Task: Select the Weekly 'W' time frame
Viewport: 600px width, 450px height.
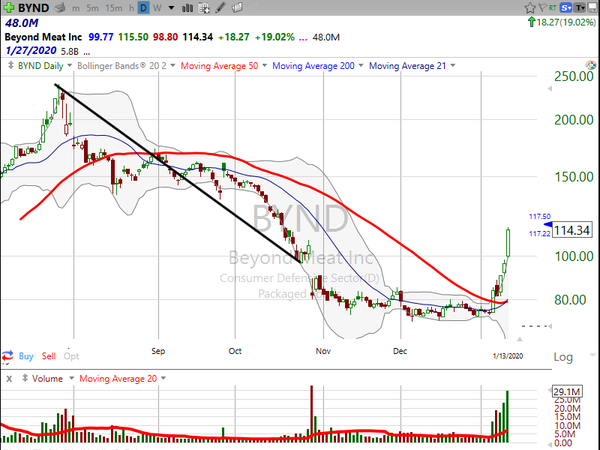Action: click(x=157, y=8)
